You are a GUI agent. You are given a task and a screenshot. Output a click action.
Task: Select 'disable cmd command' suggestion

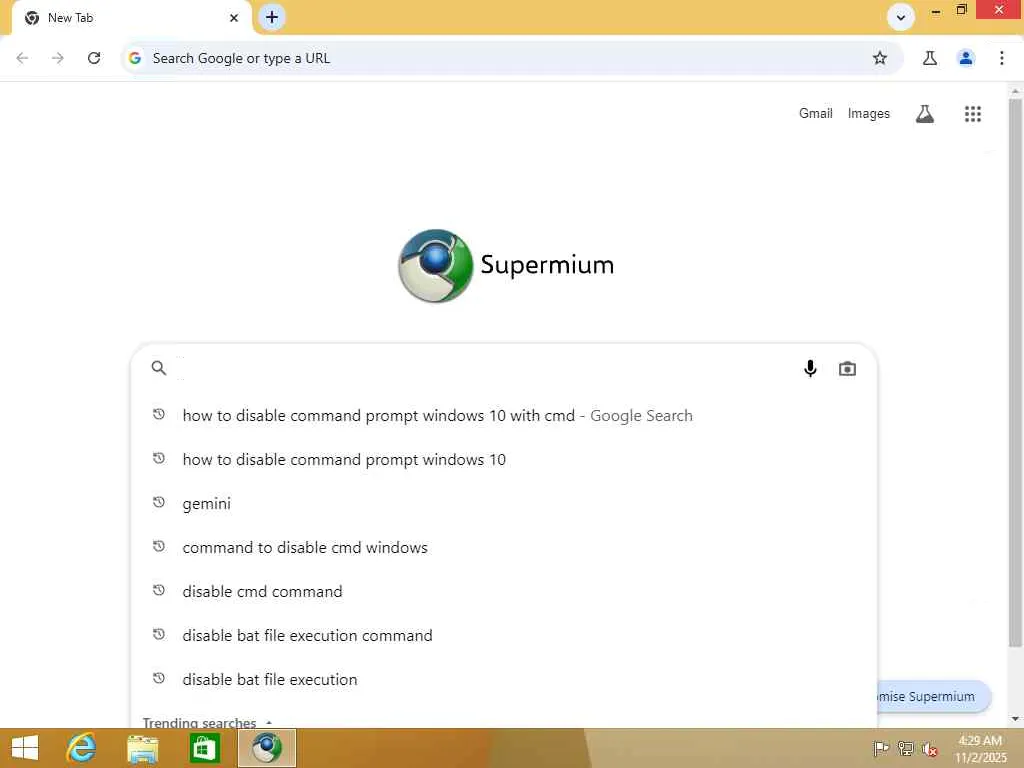click(504, 592)
